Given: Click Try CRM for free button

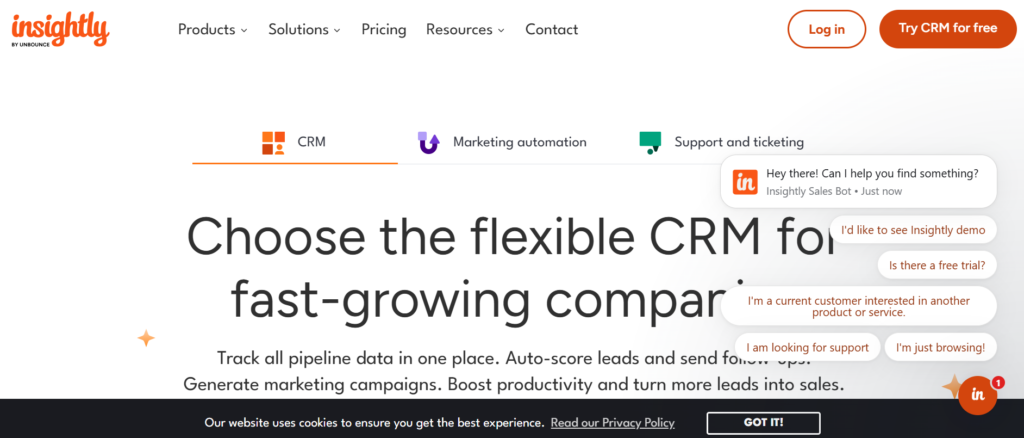Looking at the screenshot, I should click(947, 29).
